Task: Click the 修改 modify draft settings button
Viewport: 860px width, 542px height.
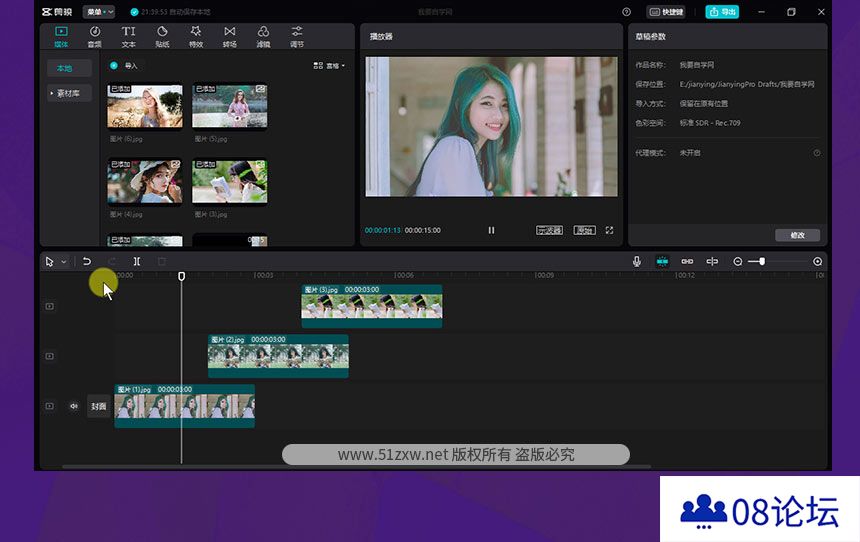Action: click(797, 235)
